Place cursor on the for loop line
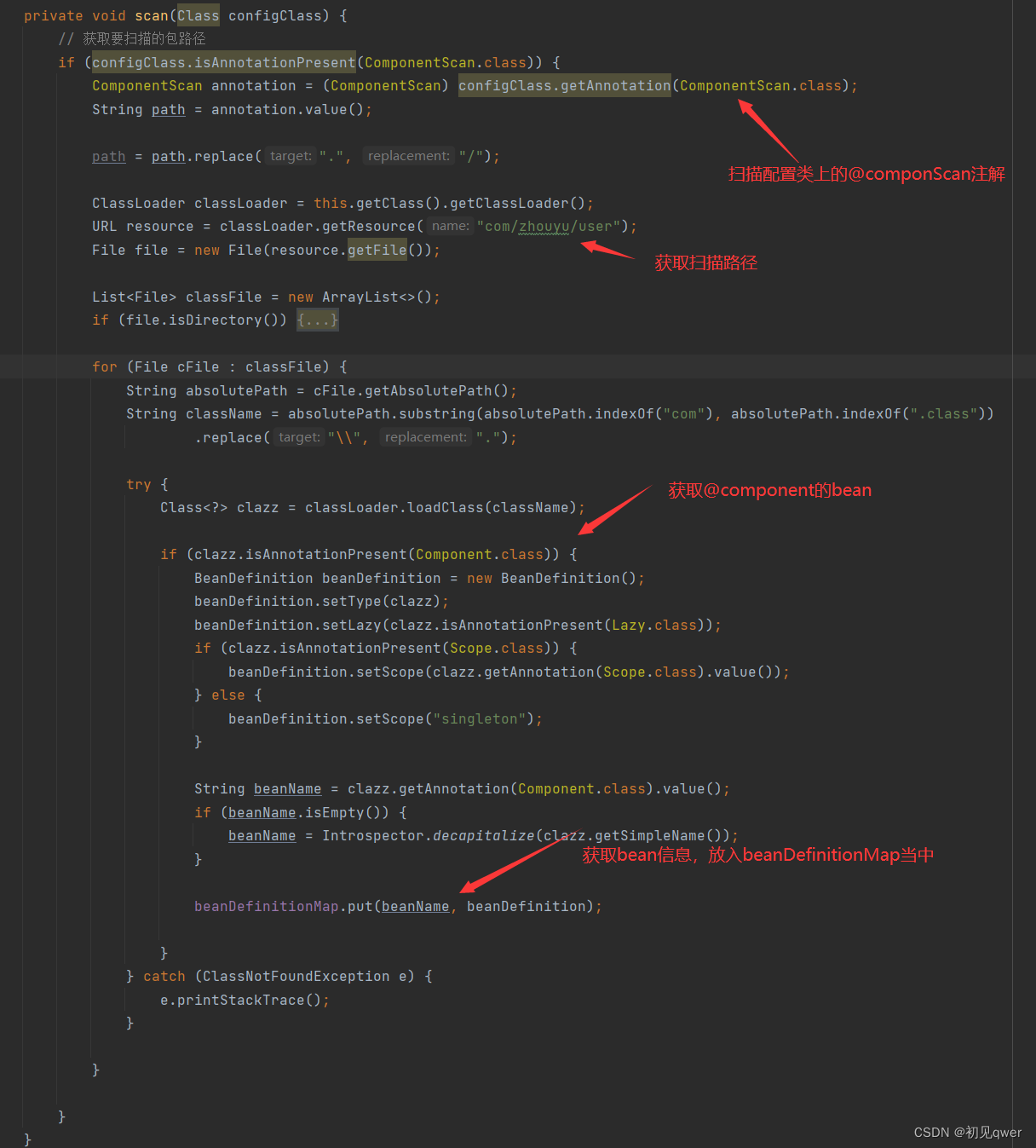This screenshot has height=1148, width=1036. [219, 367]
